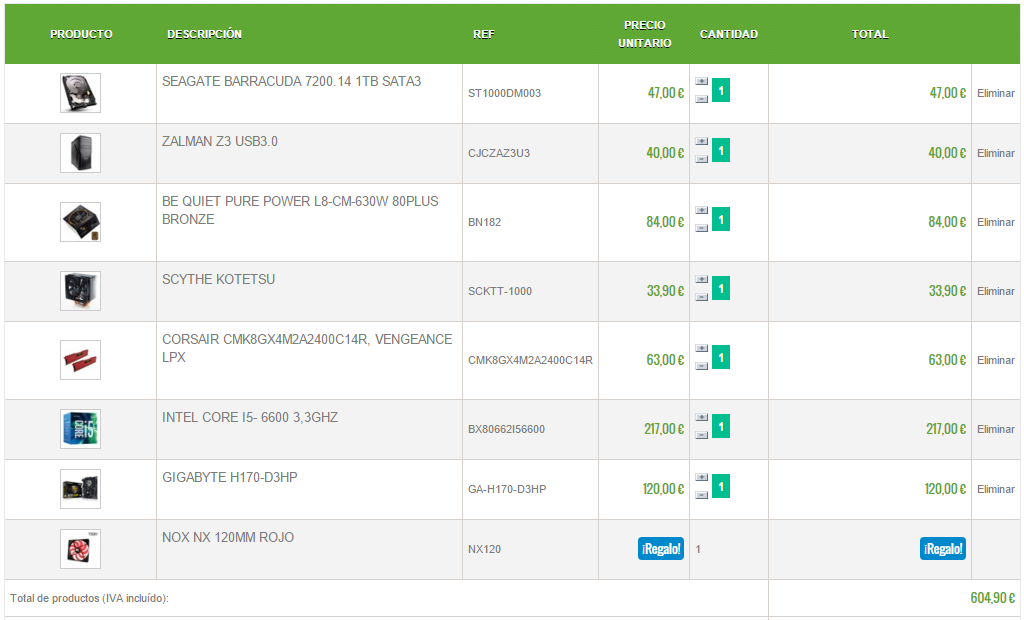The image size is (1024, 620).
Task: Select reference BN182
Action: point(485,222)
